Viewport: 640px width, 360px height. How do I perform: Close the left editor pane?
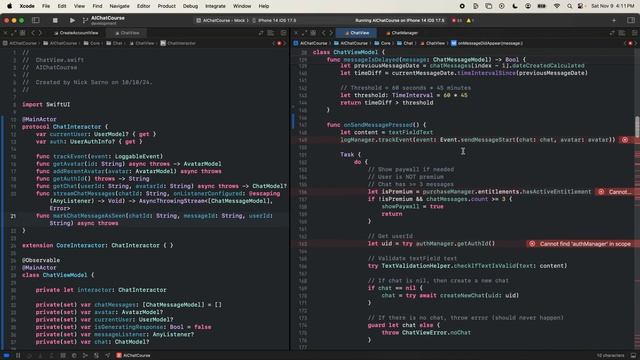coord(5,33)
